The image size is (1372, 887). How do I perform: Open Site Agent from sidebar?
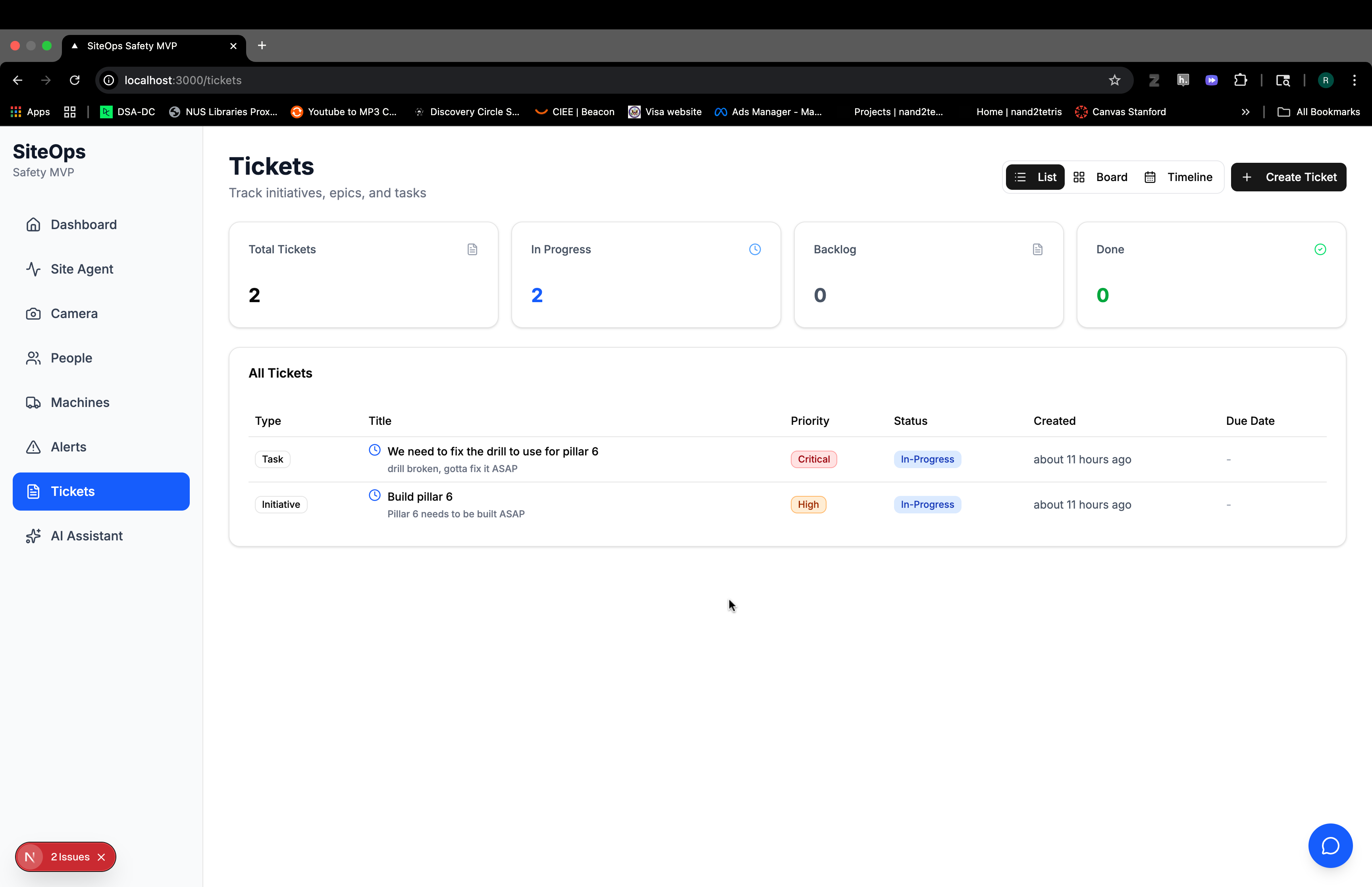tap(82, 269)
